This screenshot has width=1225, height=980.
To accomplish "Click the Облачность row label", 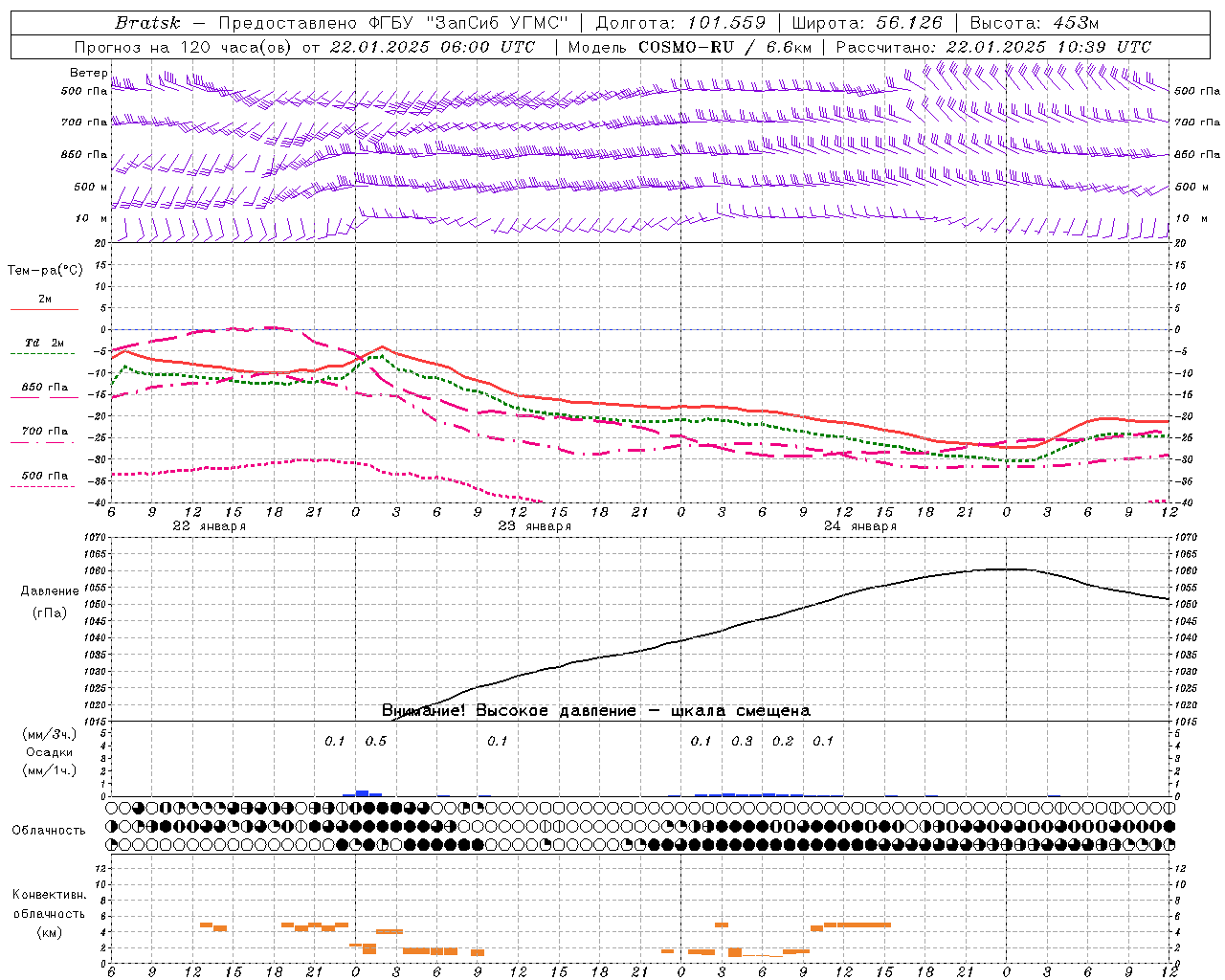I will click(x=49, y=830).
